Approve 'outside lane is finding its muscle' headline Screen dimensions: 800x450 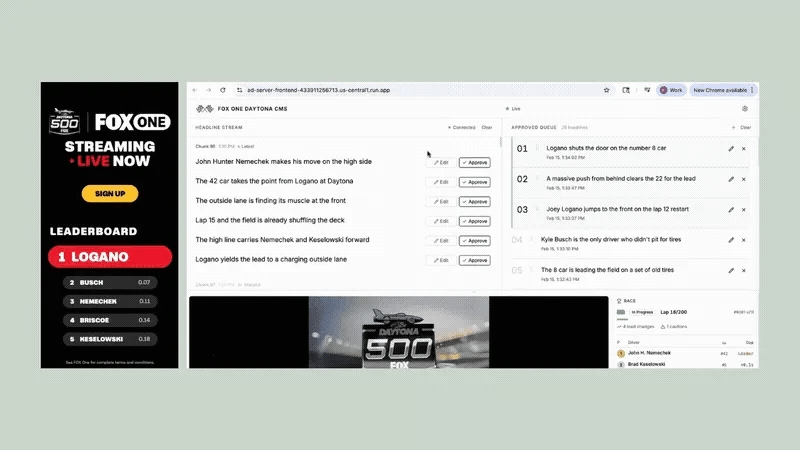[x=474, y=202]
